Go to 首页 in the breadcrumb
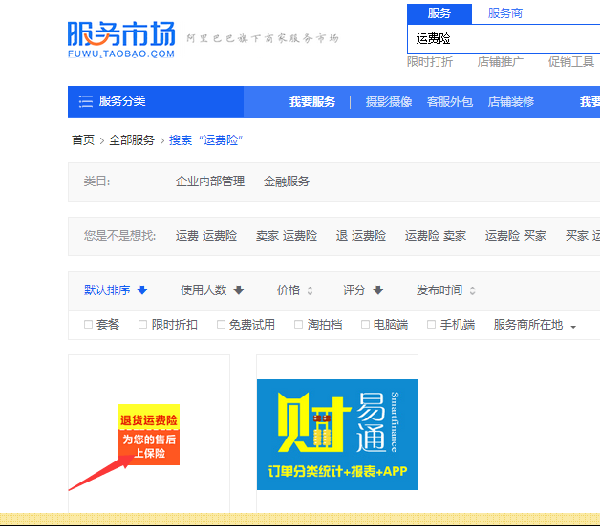This screenshot has height=526, width=600. point(83,140)
